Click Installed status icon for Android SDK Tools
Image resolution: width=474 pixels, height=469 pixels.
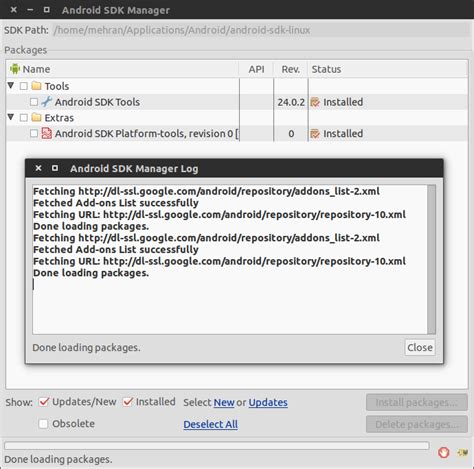click(x=315, y=102)
